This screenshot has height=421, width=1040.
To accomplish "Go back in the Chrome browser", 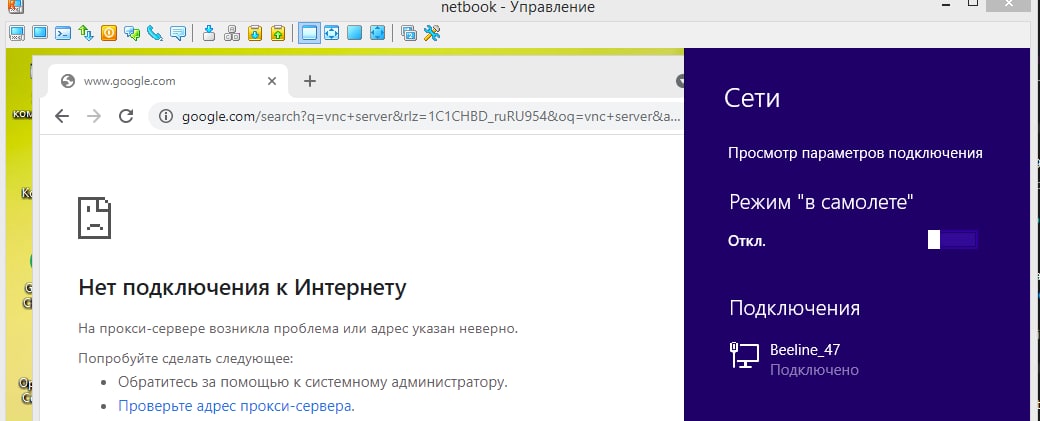I will tap(62, 117).
